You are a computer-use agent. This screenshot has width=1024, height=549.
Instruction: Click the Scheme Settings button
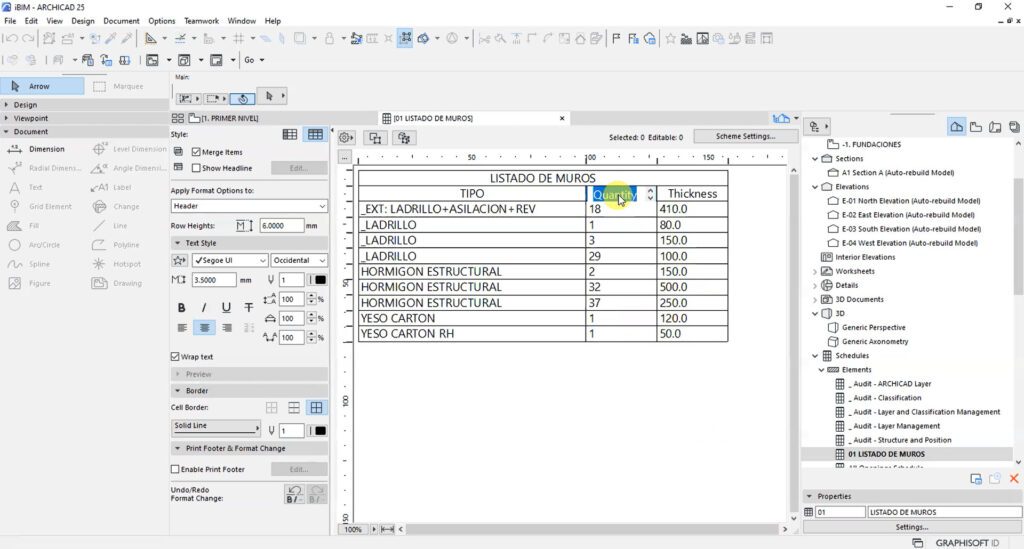(745, 136)
